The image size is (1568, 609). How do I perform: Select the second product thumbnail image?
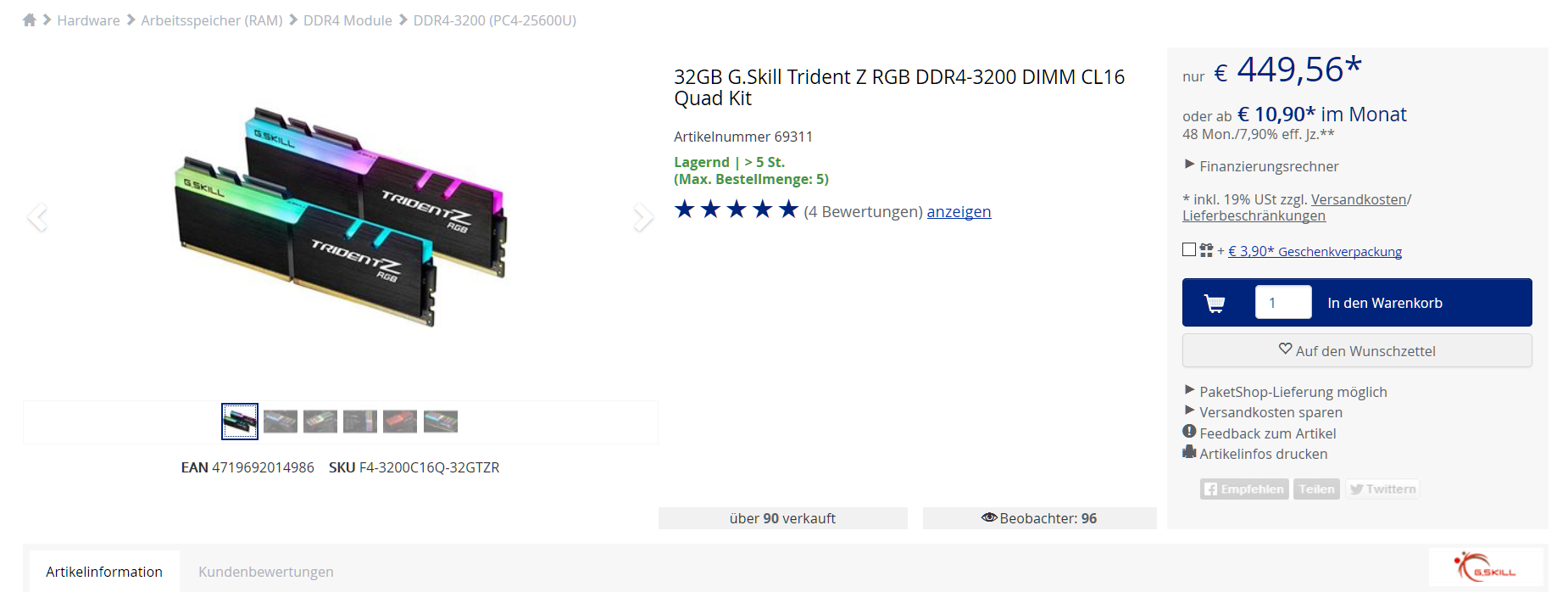pyautogui.click(x=281, y=422)
